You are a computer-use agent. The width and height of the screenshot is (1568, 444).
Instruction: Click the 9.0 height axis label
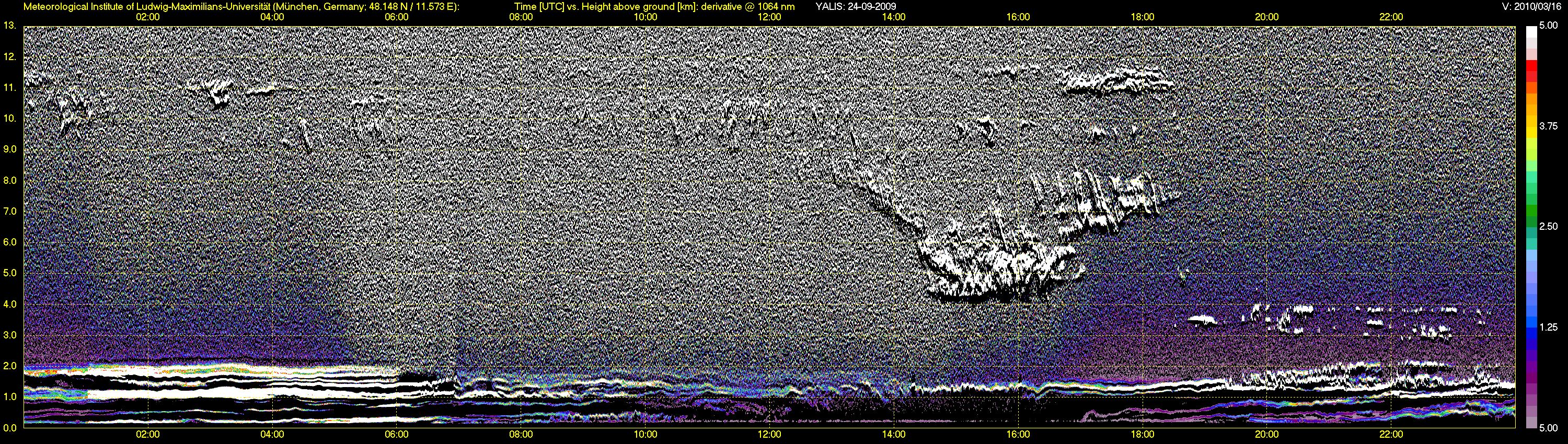[x=10, y=149]
